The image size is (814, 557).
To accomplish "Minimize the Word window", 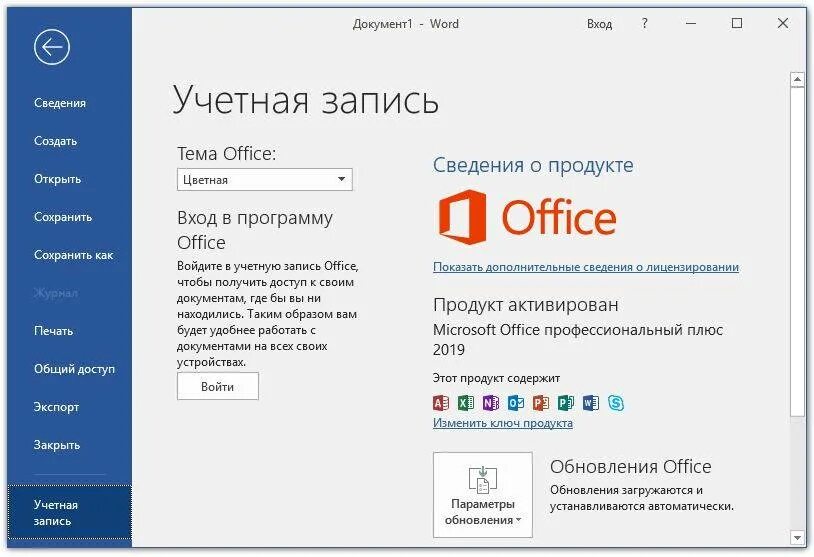I will click(x=690, y=23).
